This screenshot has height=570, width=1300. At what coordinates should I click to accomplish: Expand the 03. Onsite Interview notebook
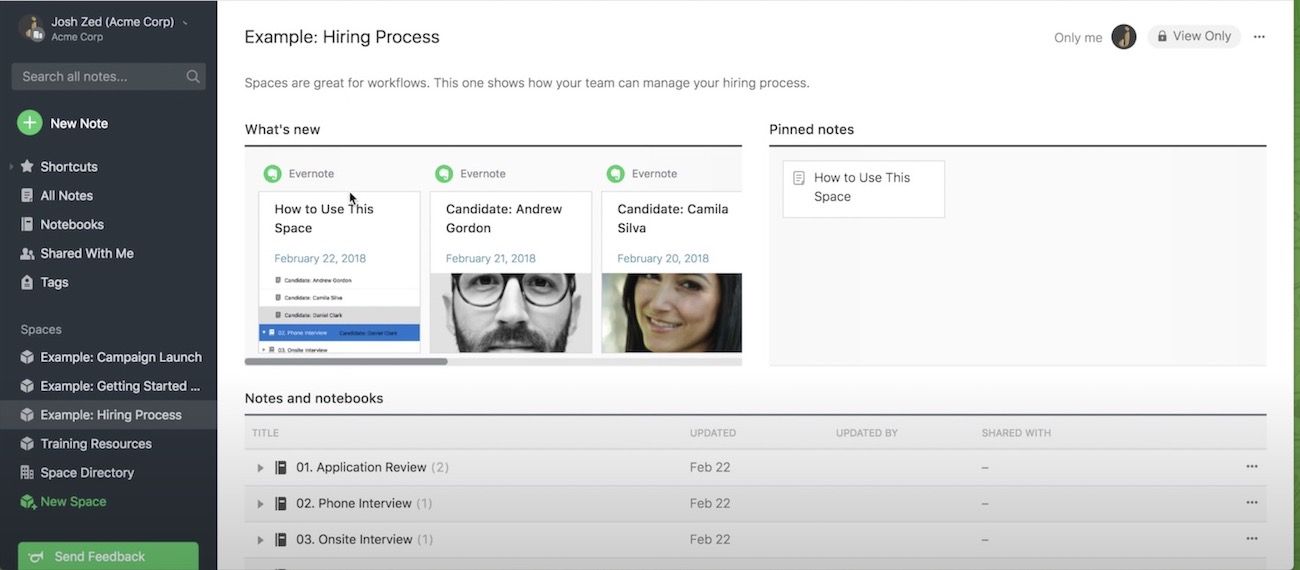260,540
